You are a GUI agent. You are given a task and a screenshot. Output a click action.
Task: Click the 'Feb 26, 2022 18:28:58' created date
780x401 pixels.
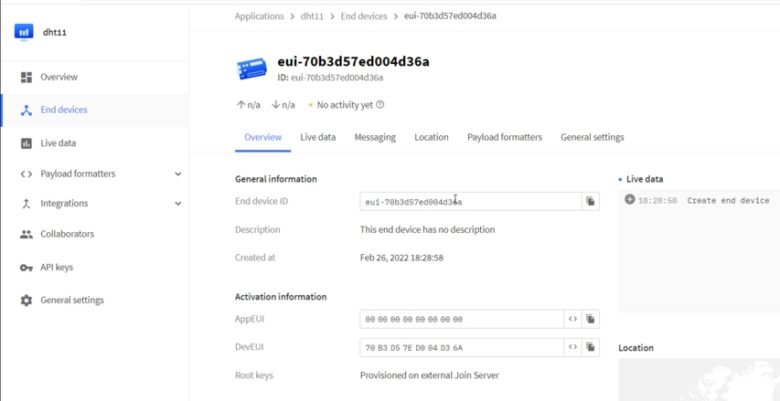pyautogui.click(x=401, y=258)
